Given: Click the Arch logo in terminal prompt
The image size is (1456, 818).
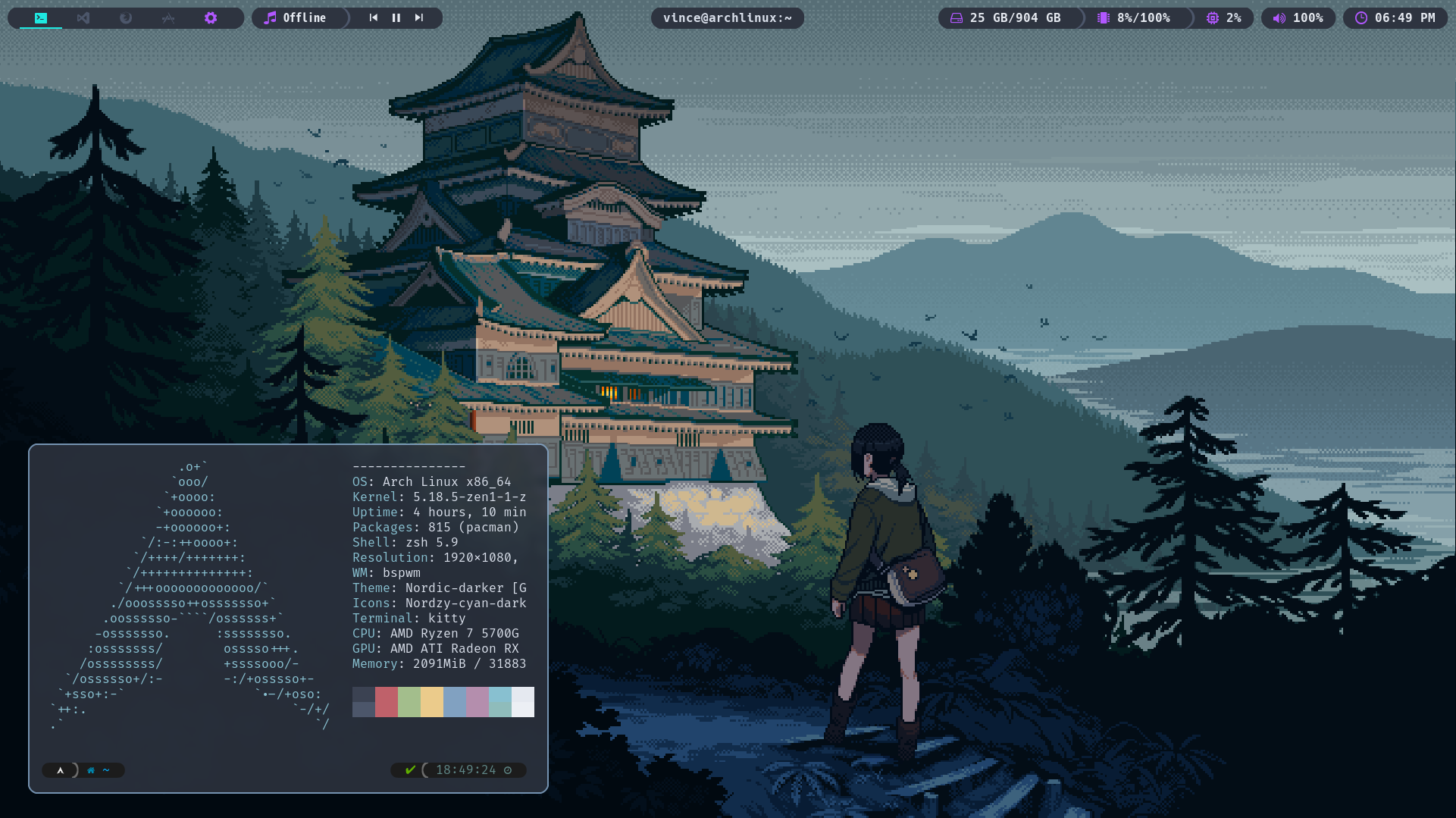Looking at the screenshot, I should coord(60,770).
